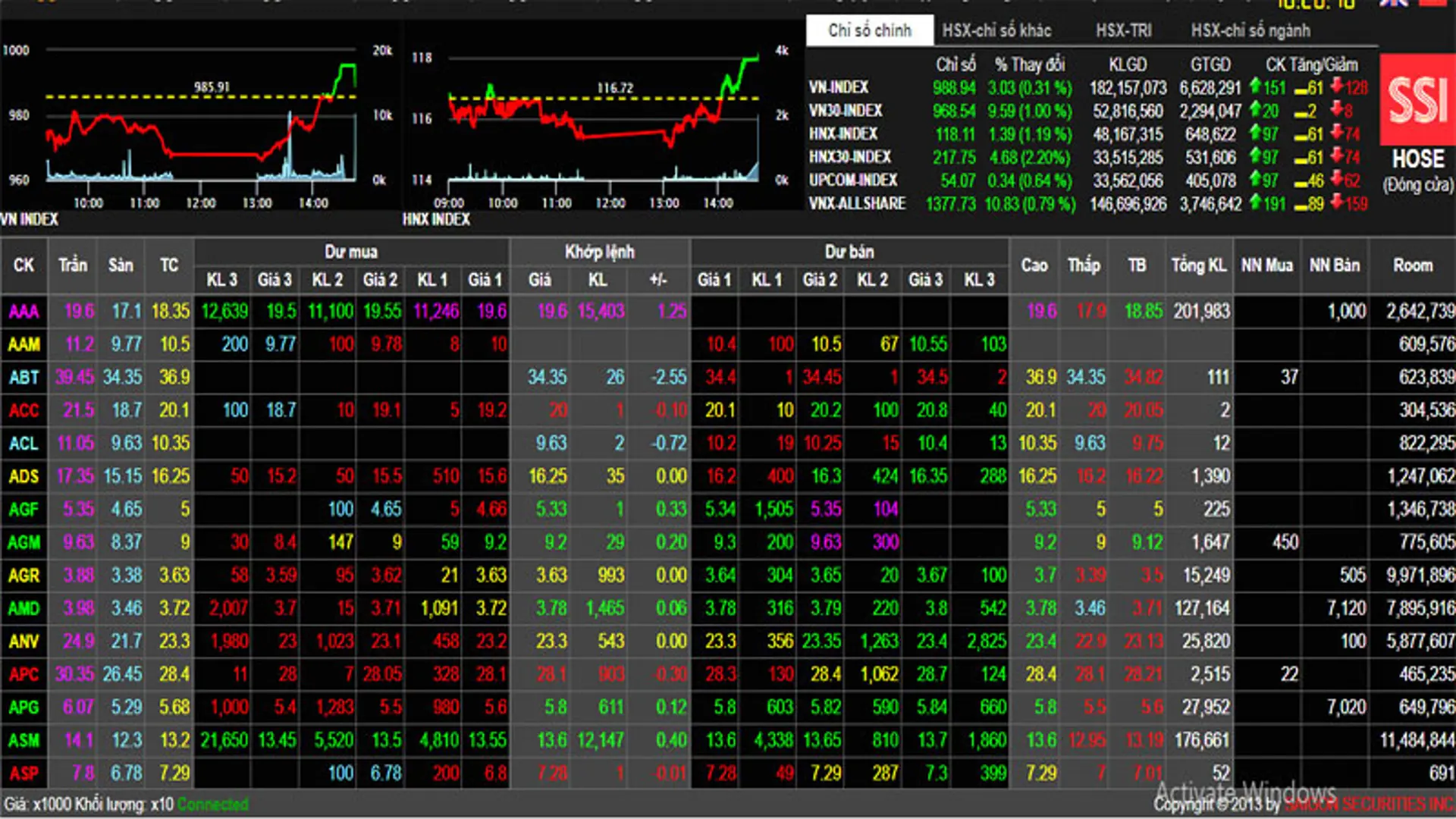Open stock ticker AGM
The image size is (1456, 819).
24,543
